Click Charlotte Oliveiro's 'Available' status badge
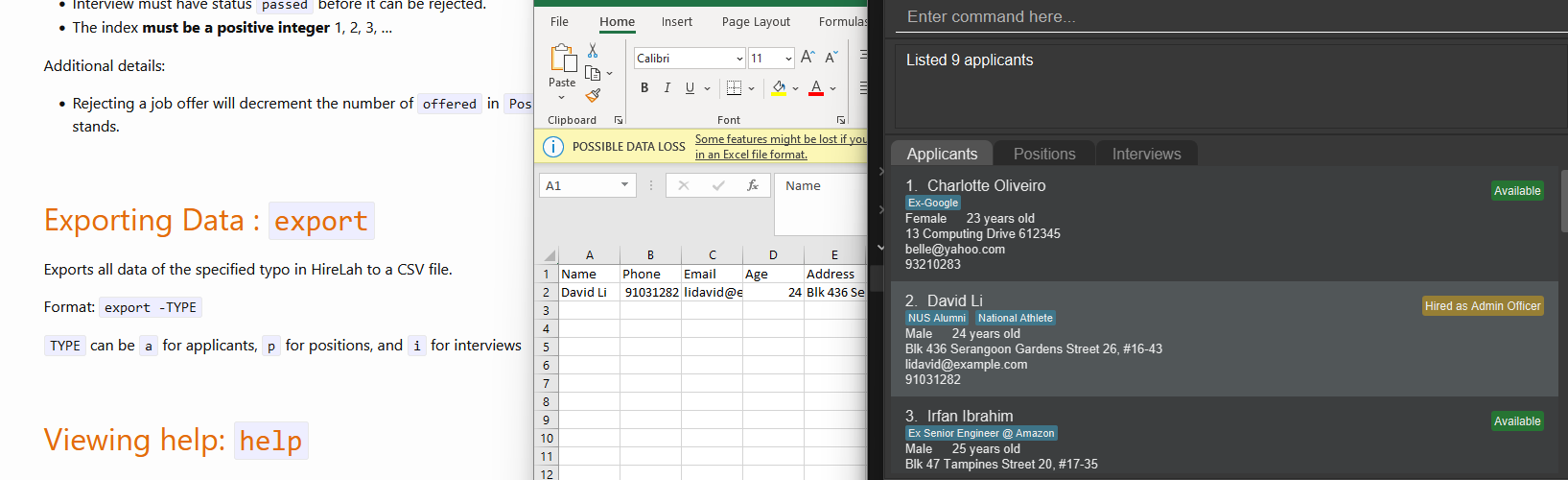The height and width of the screenshot is (480, 1568). coord(1517,191)
